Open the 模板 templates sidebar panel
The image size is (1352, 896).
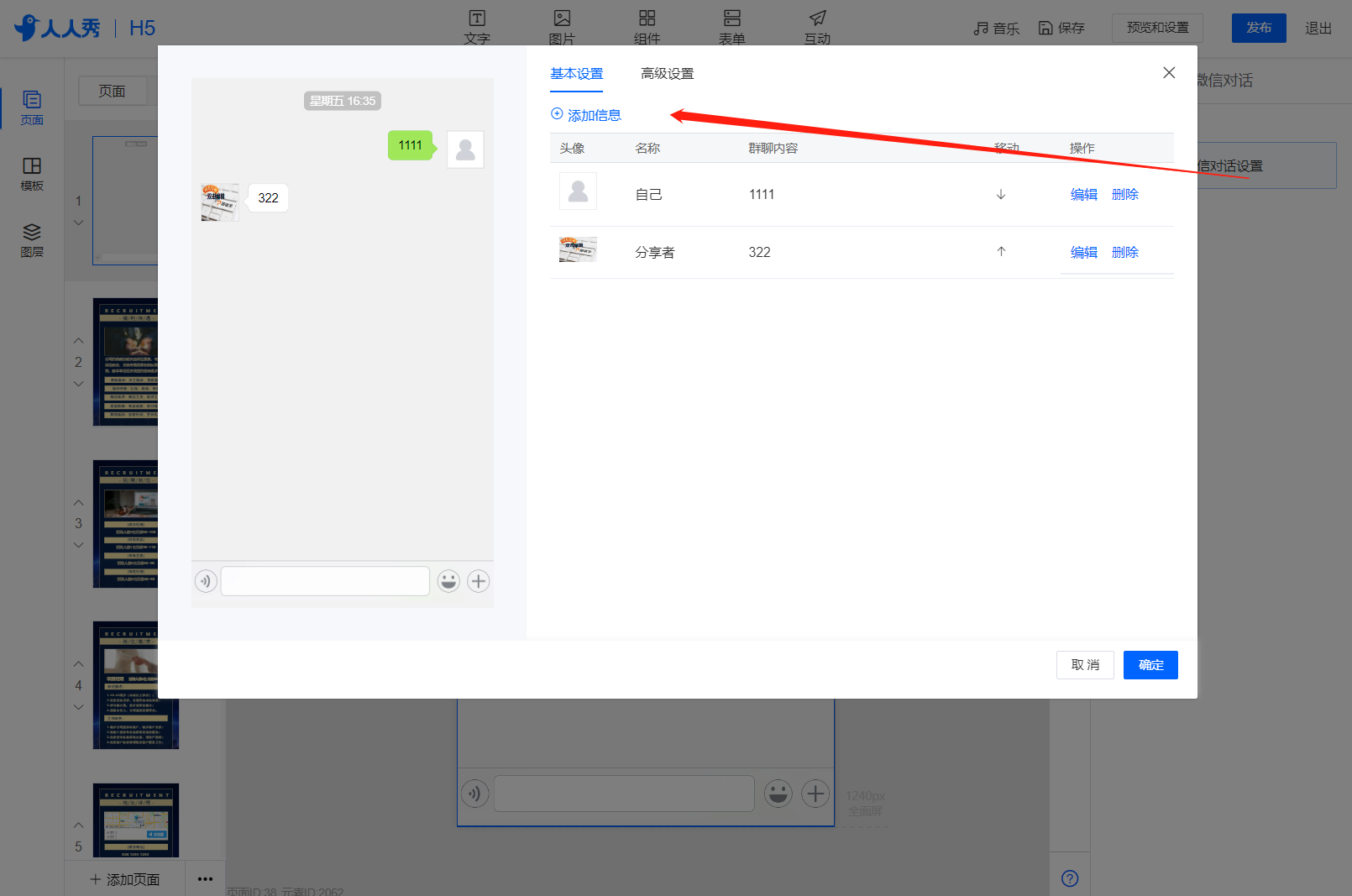click(x=32, y=174)
